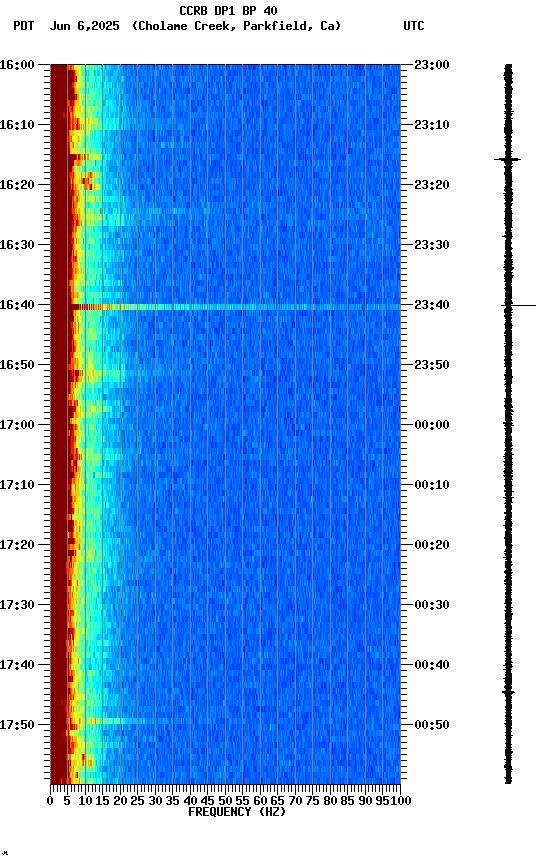
Task: Click the seismogram spike near 23:16 UTC
Action: pos(507,160)
